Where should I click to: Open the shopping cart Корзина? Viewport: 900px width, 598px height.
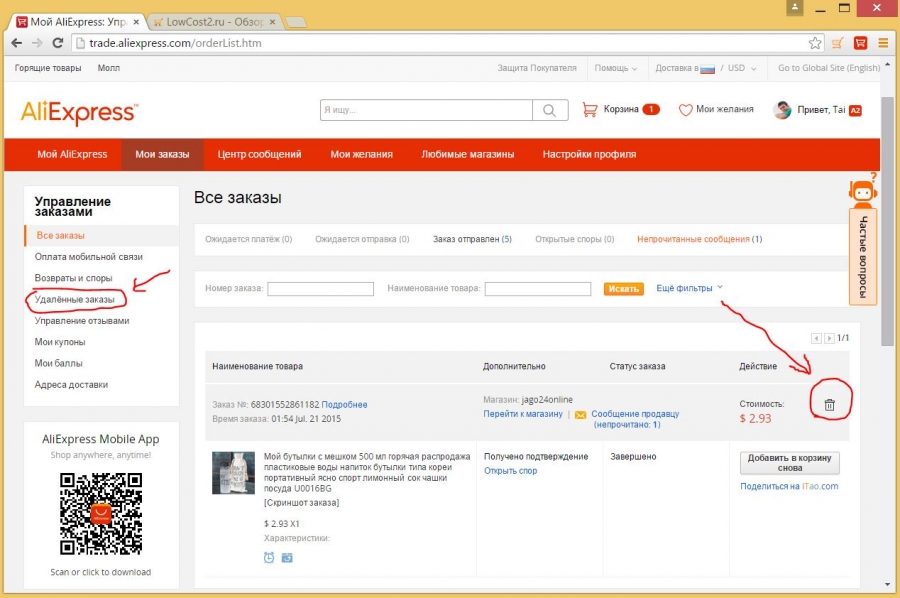(x=620, y=109)
